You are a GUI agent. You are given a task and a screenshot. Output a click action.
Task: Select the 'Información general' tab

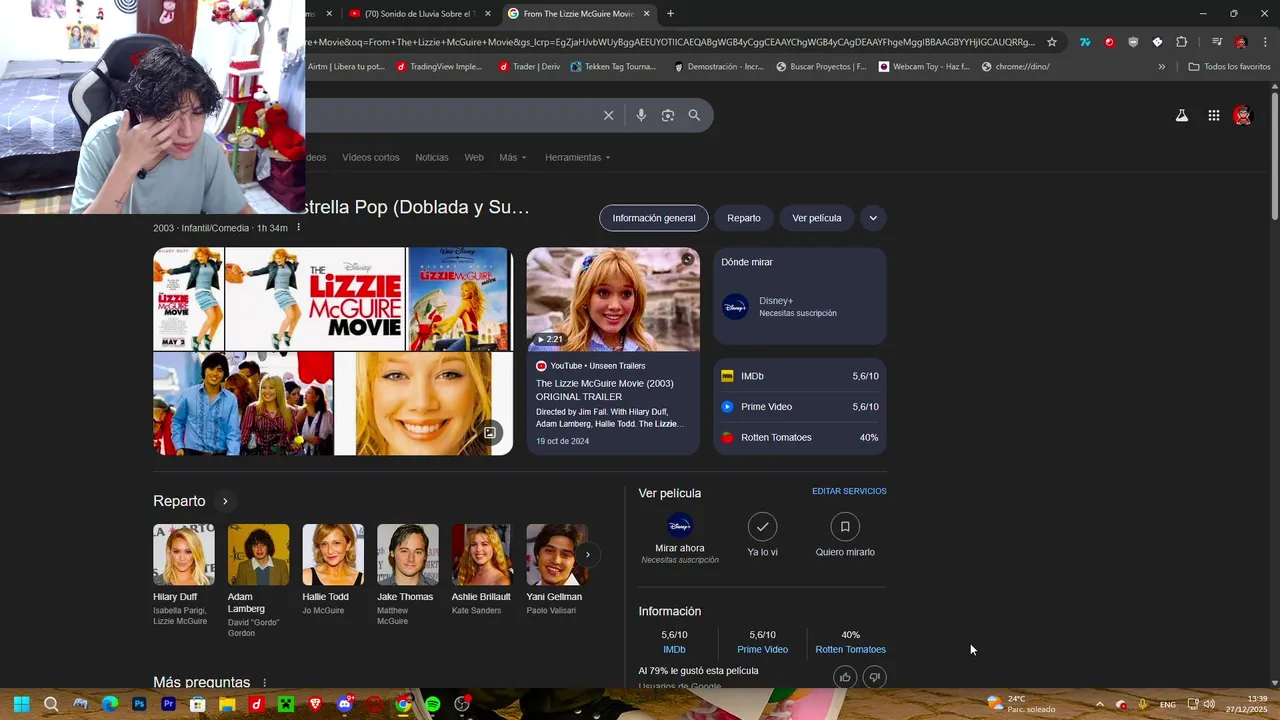654,218
